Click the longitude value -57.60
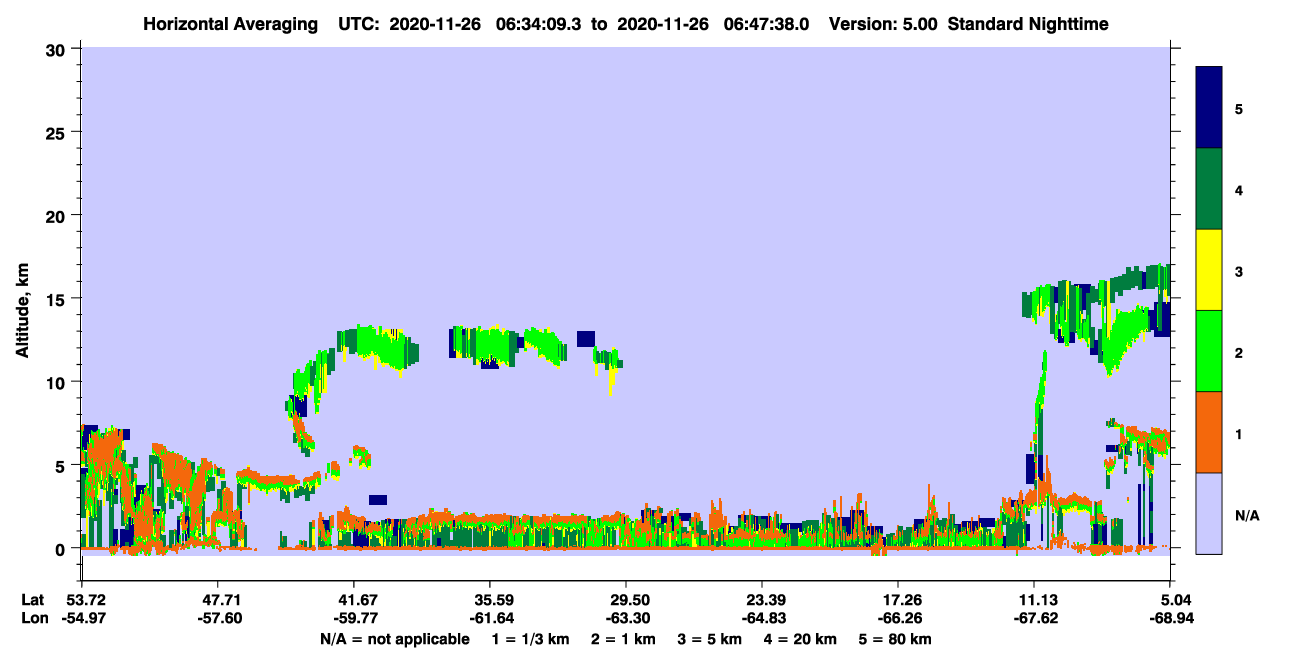 click(x=217, y=619)
